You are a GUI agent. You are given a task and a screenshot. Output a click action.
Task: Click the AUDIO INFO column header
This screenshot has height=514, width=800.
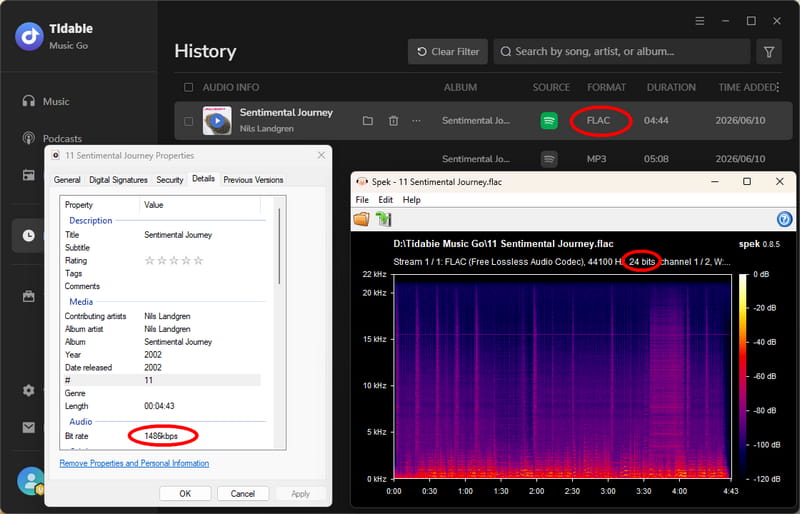(231, 87)
